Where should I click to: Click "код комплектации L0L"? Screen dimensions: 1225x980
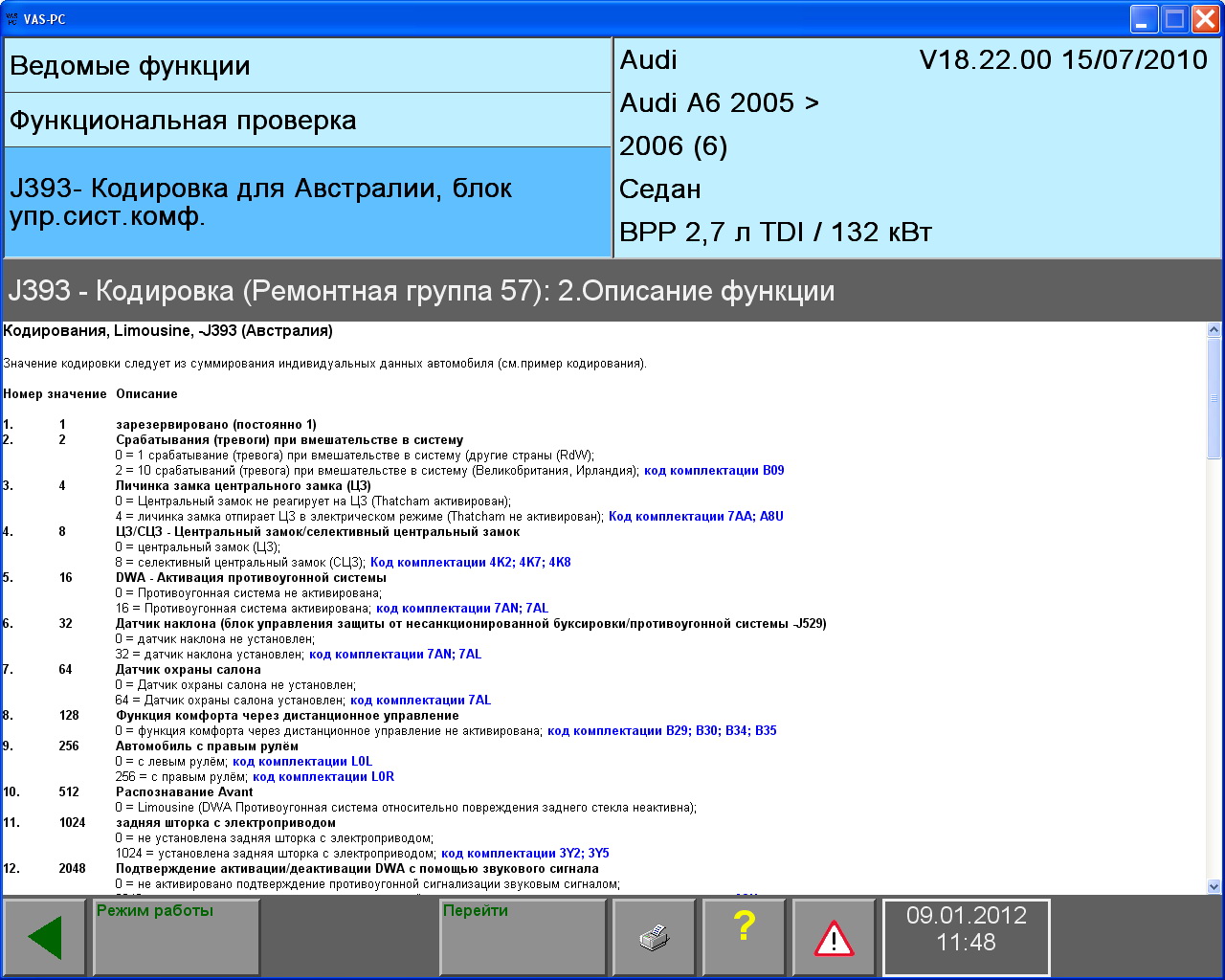point(302,762)
